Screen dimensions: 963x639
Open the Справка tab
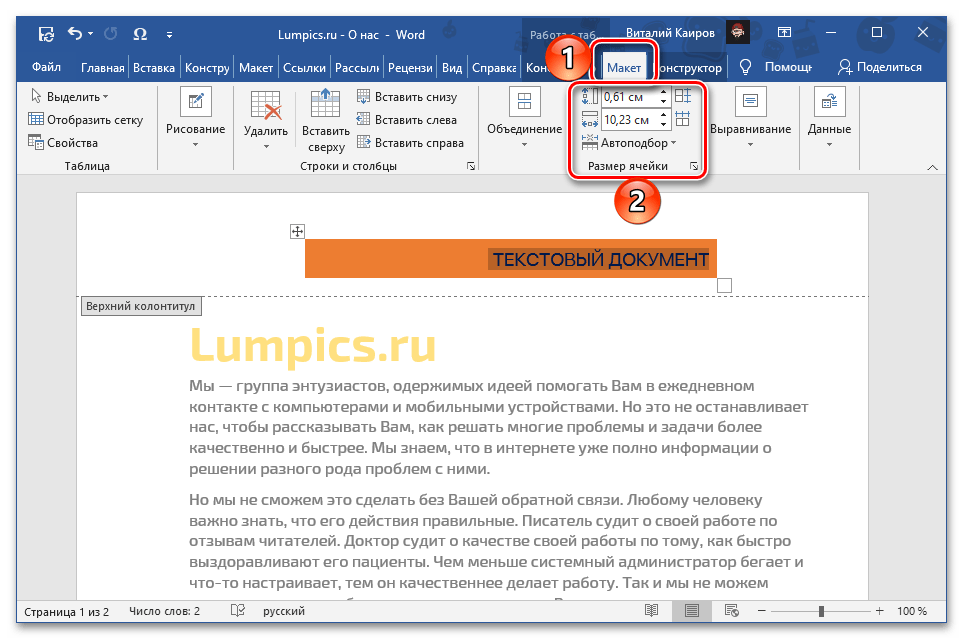click(x=494, y=68)
